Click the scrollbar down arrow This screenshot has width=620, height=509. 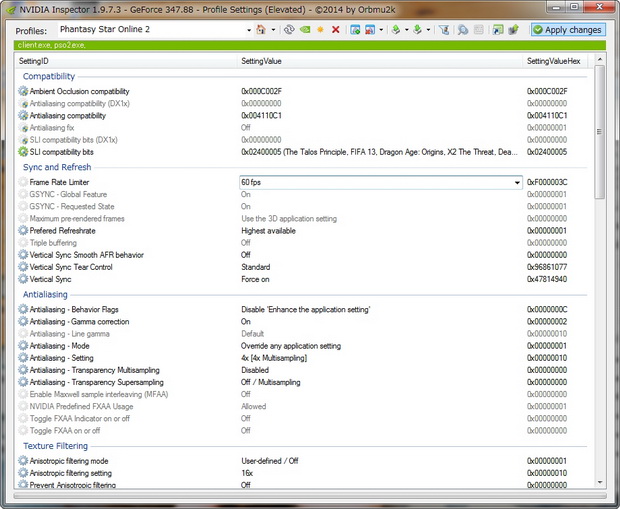[x=599, y=482]
